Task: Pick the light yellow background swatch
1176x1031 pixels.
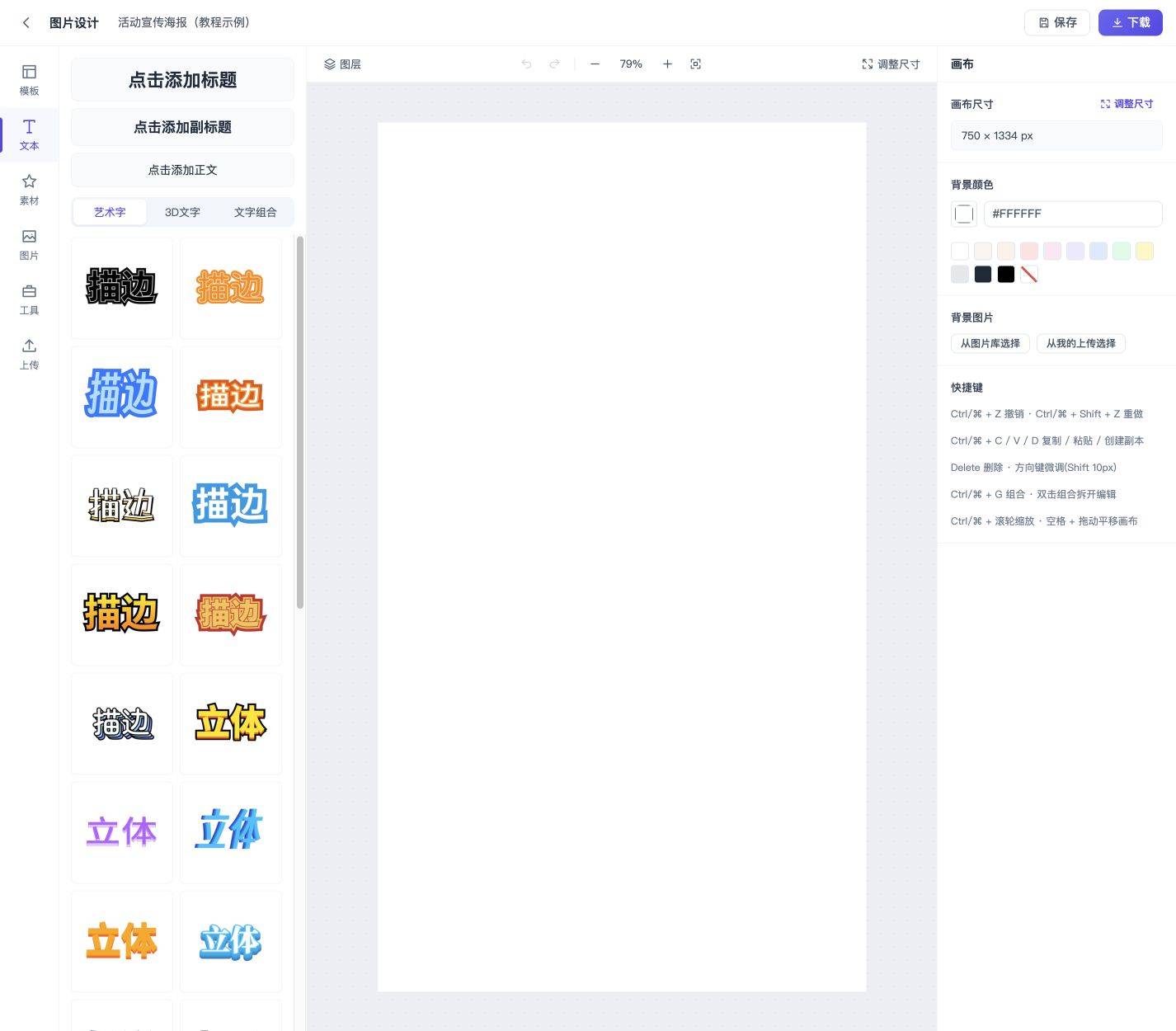Action: [1145, 252]
